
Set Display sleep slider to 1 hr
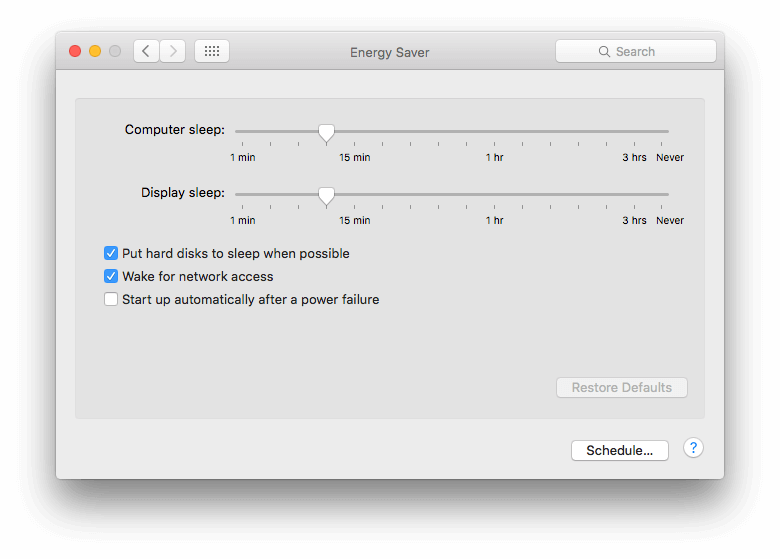point(494,194)
